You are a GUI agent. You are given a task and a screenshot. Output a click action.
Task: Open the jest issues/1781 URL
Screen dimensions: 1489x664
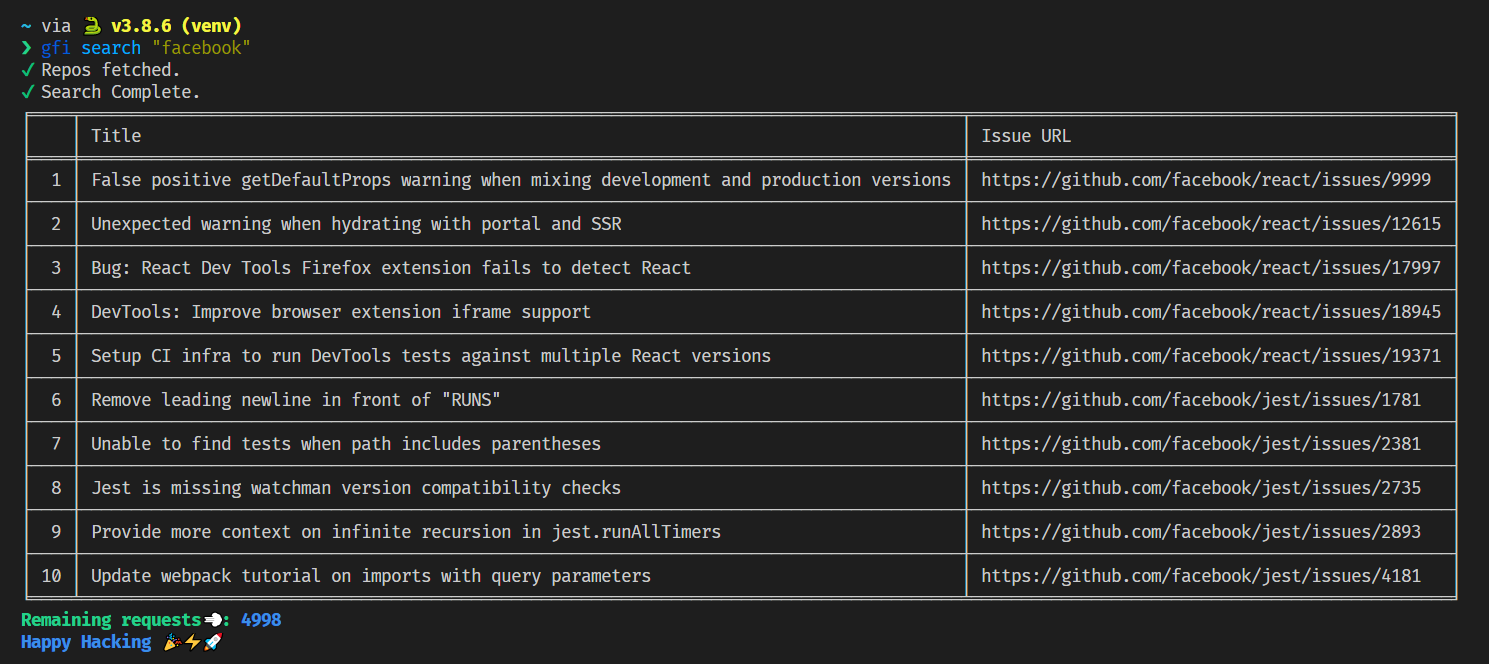[1200, 400]
